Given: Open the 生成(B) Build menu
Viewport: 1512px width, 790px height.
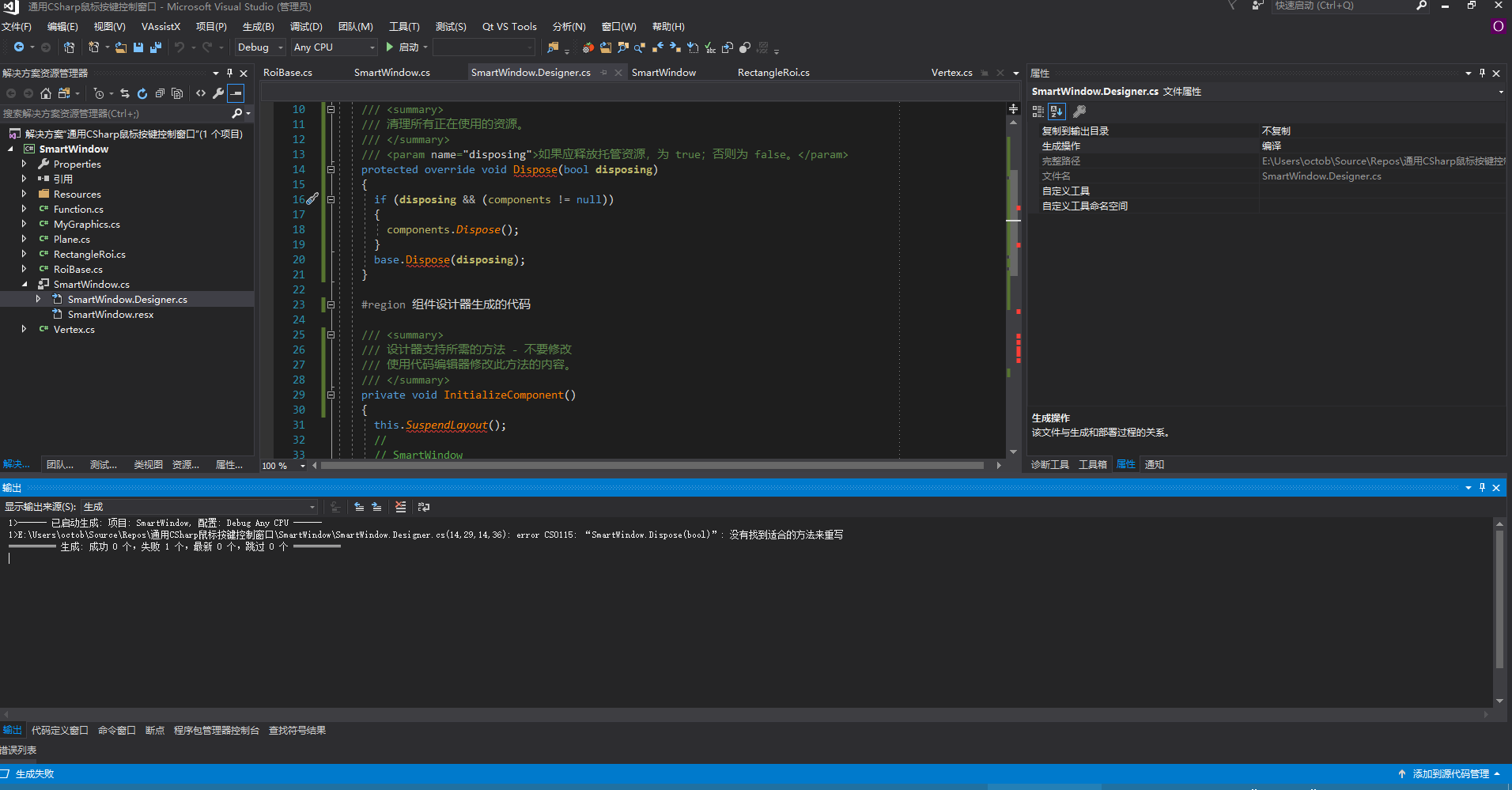Looking at the screenshot, I should (x=258, y=27).
